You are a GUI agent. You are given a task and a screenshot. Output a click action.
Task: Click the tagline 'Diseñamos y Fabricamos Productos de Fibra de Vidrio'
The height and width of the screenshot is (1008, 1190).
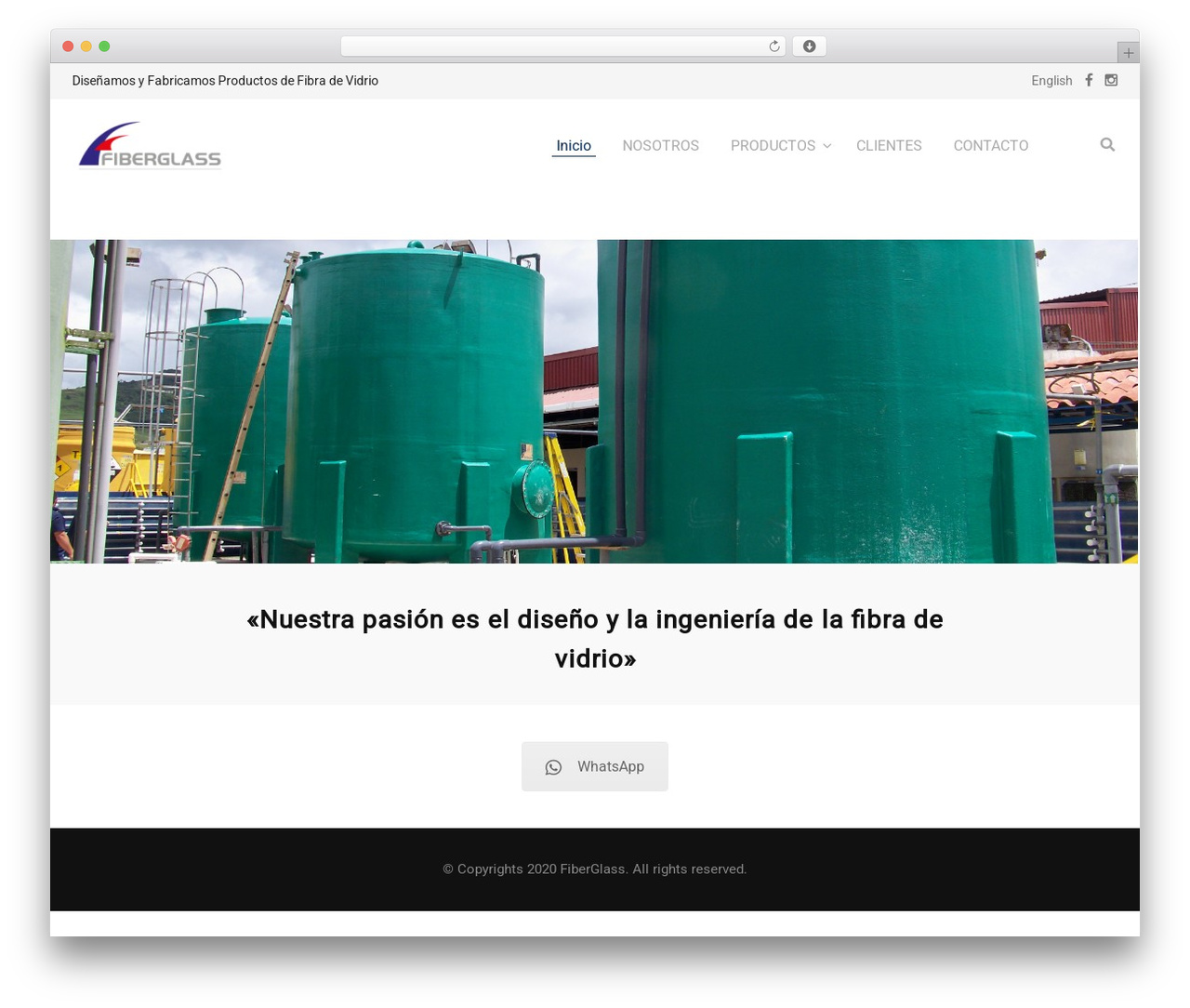click(225, 81)
